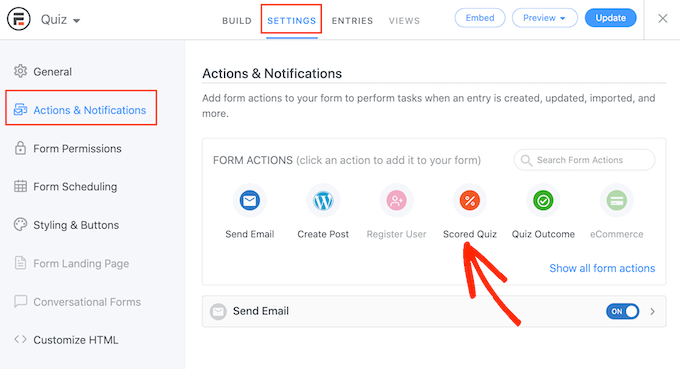Open Styling & Buttons settings
The width and height of the screenshot is (680, 369).
(x=66, y=225)
